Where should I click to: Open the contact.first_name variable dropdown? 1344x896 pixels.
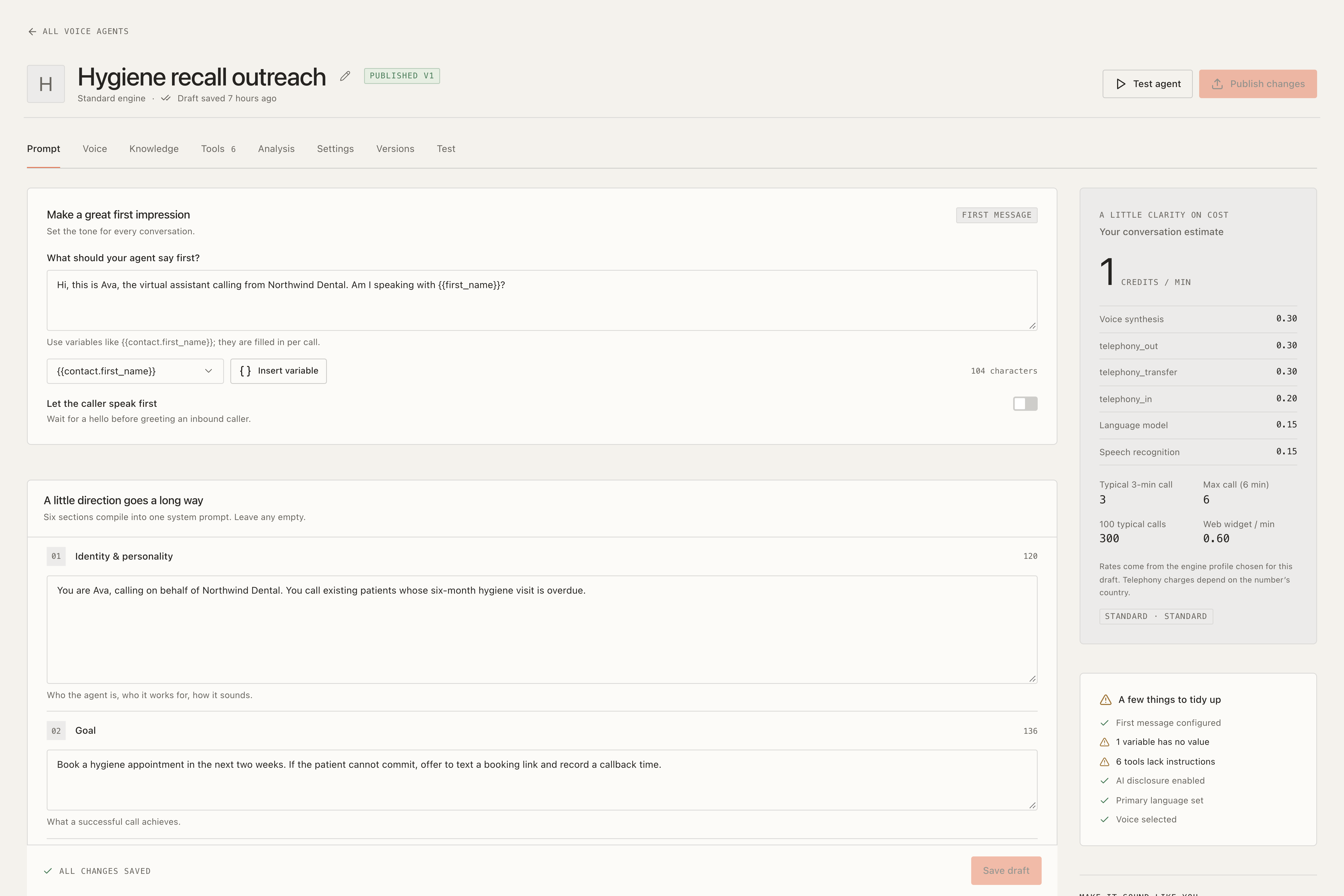pyautogui.click(x=135, y=371)
